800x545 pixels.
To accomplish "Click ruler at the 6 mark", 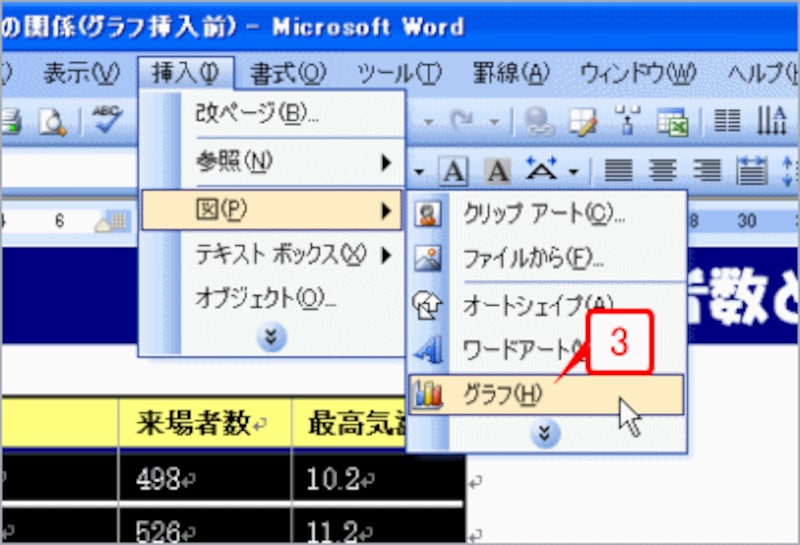I will (60, 221).
